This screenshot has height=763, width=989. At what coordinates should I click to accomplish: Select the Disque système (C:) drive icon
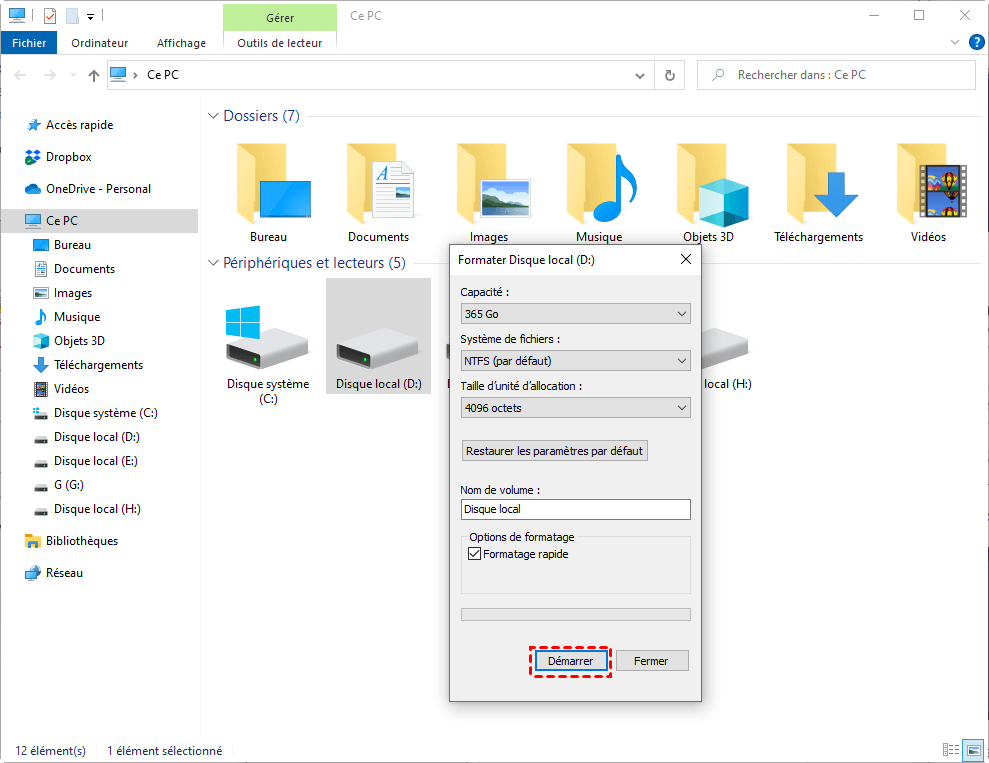tap(267, 337)
